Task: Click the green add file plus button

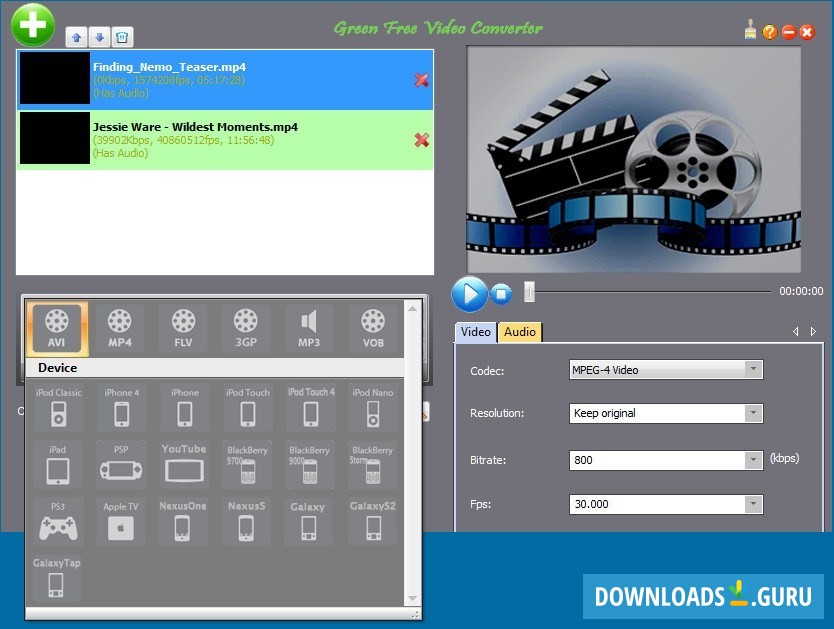Action: 33,25
